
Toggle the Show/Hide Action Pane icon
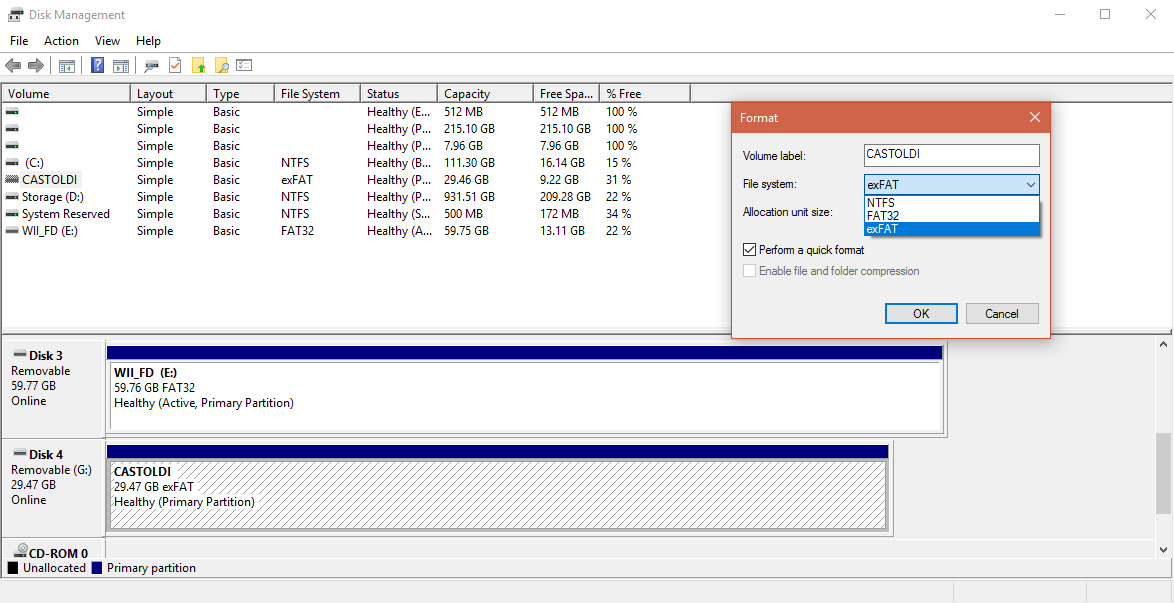pos(121,66)
